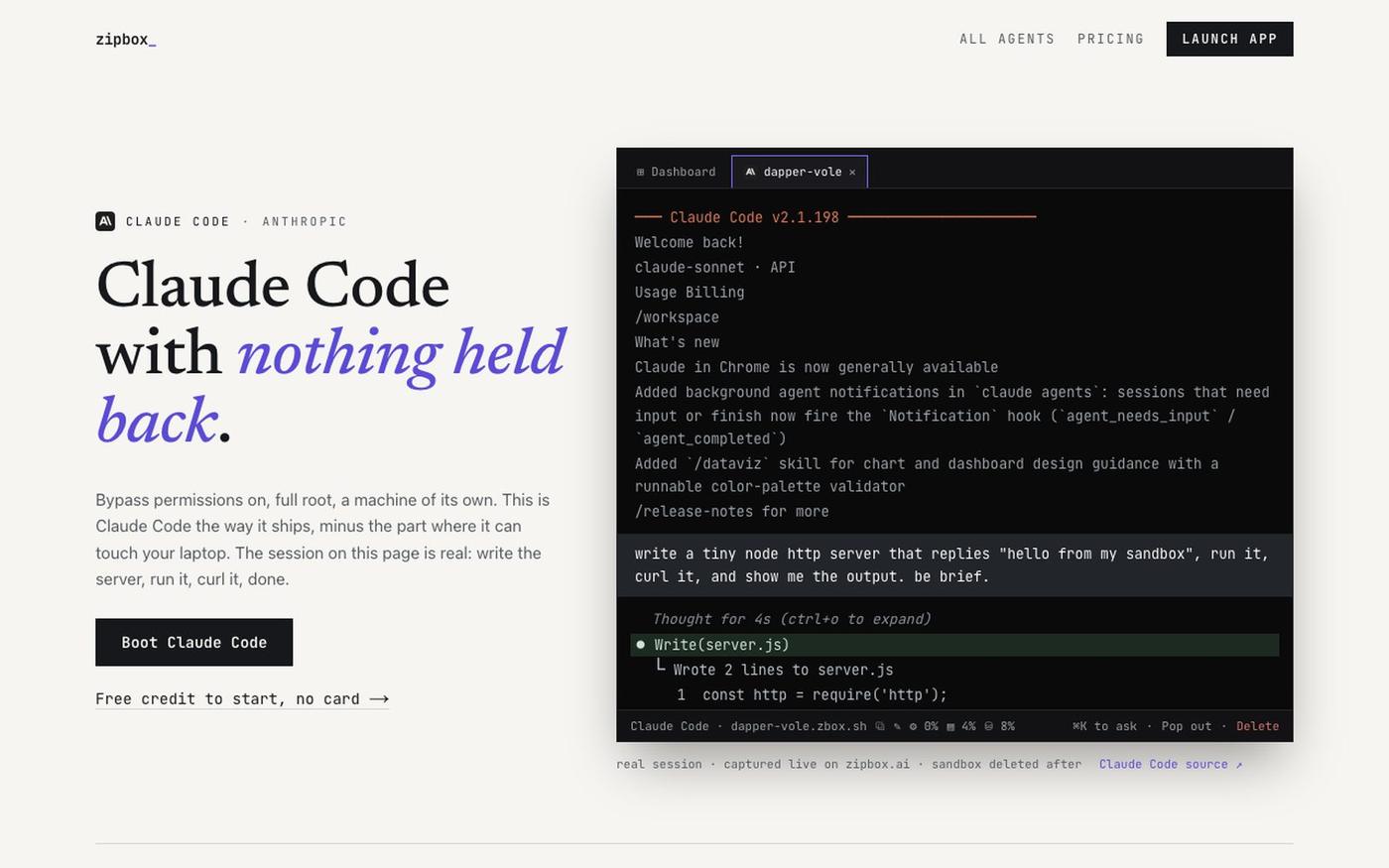Click the memory usage icon showing 4%
Viewport: 1389px width, 868px height.
(950, 726)
